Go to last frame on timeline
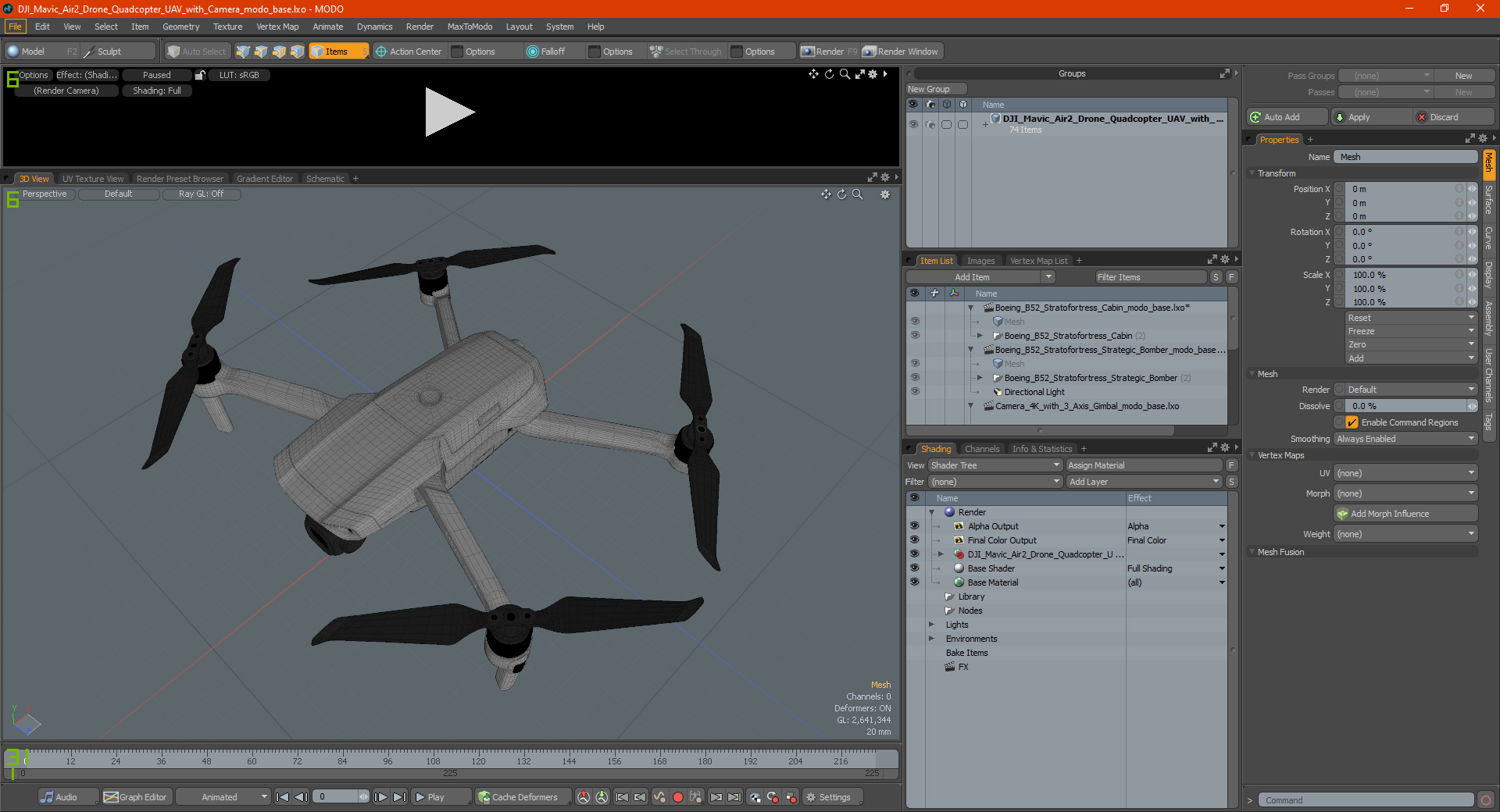The width and height of the screenshot is (1500, 812). click(x=399, y=797)
